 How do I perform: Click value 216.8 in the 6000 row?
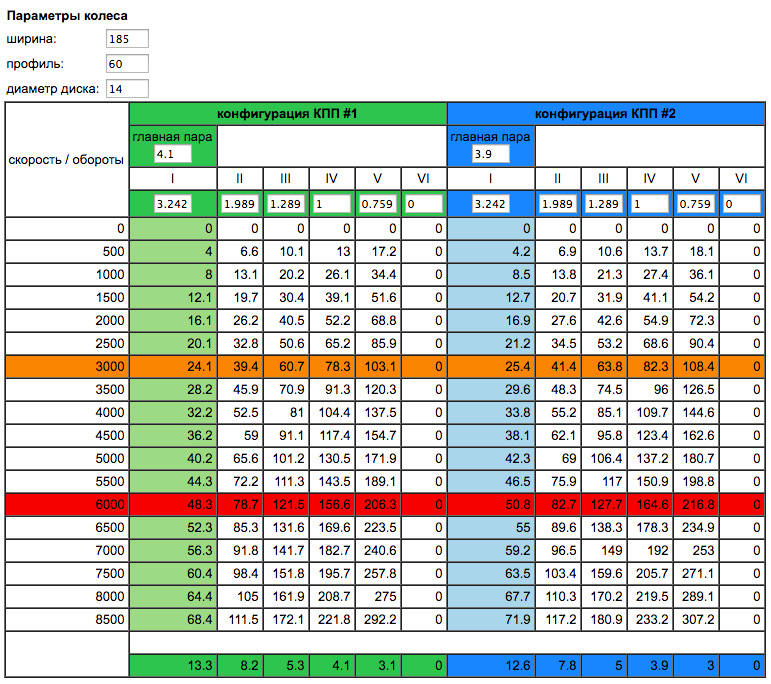[x=698, y=505]
